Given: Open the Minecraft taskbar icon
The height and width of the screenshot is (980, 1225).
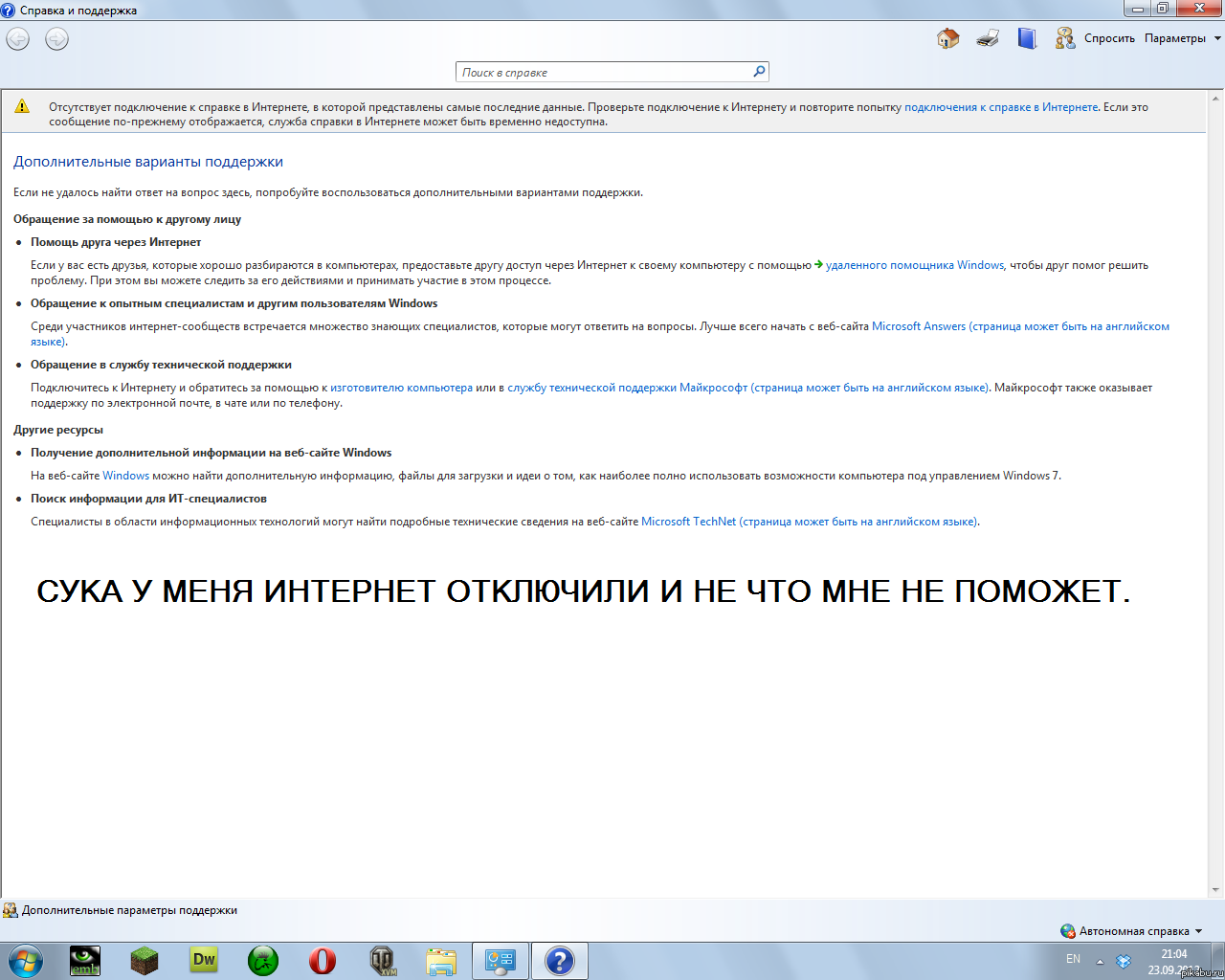Looking at the screenshot, I should point(145,960).
